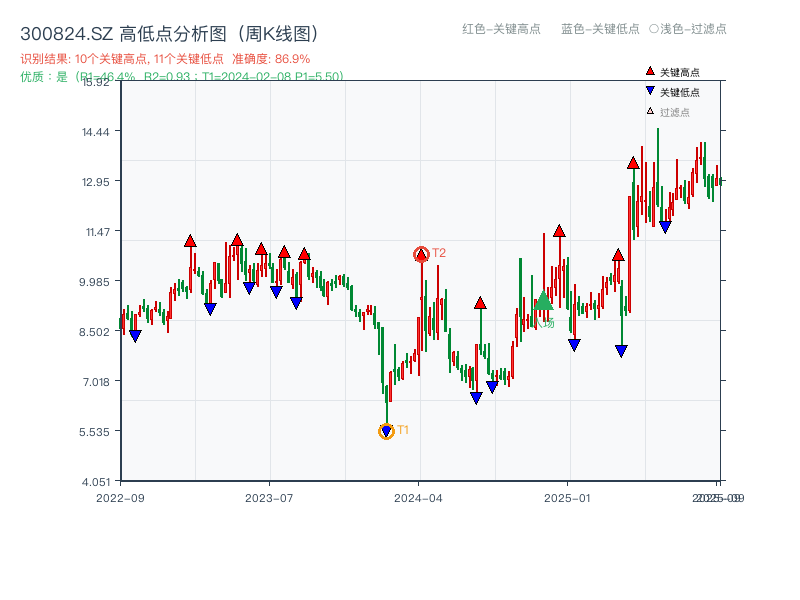Click the 8.502 y-axis label

tap(94, 332)
